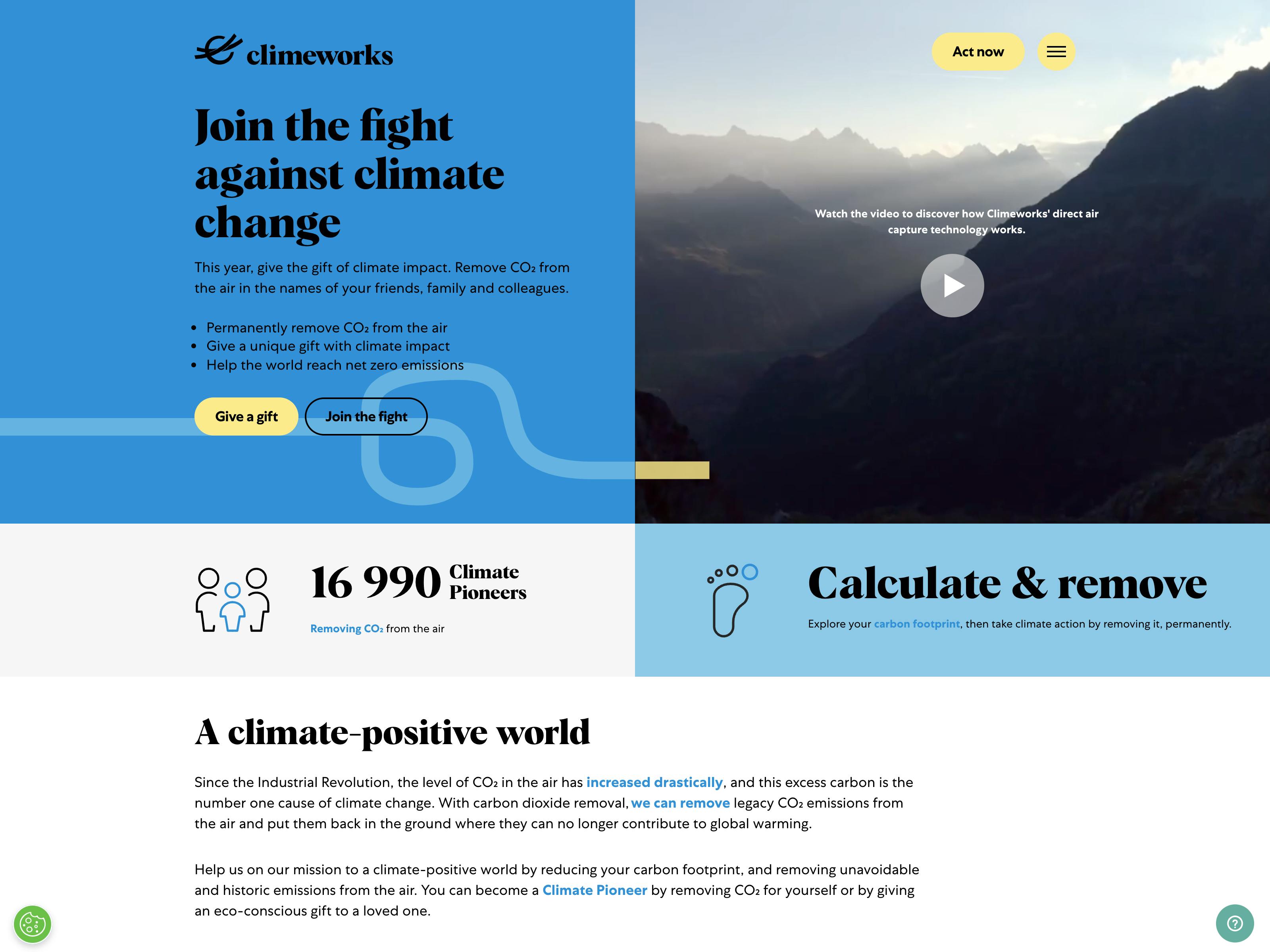
Task: Open the hamburger menu icon
Action: tap(1056, 51)
